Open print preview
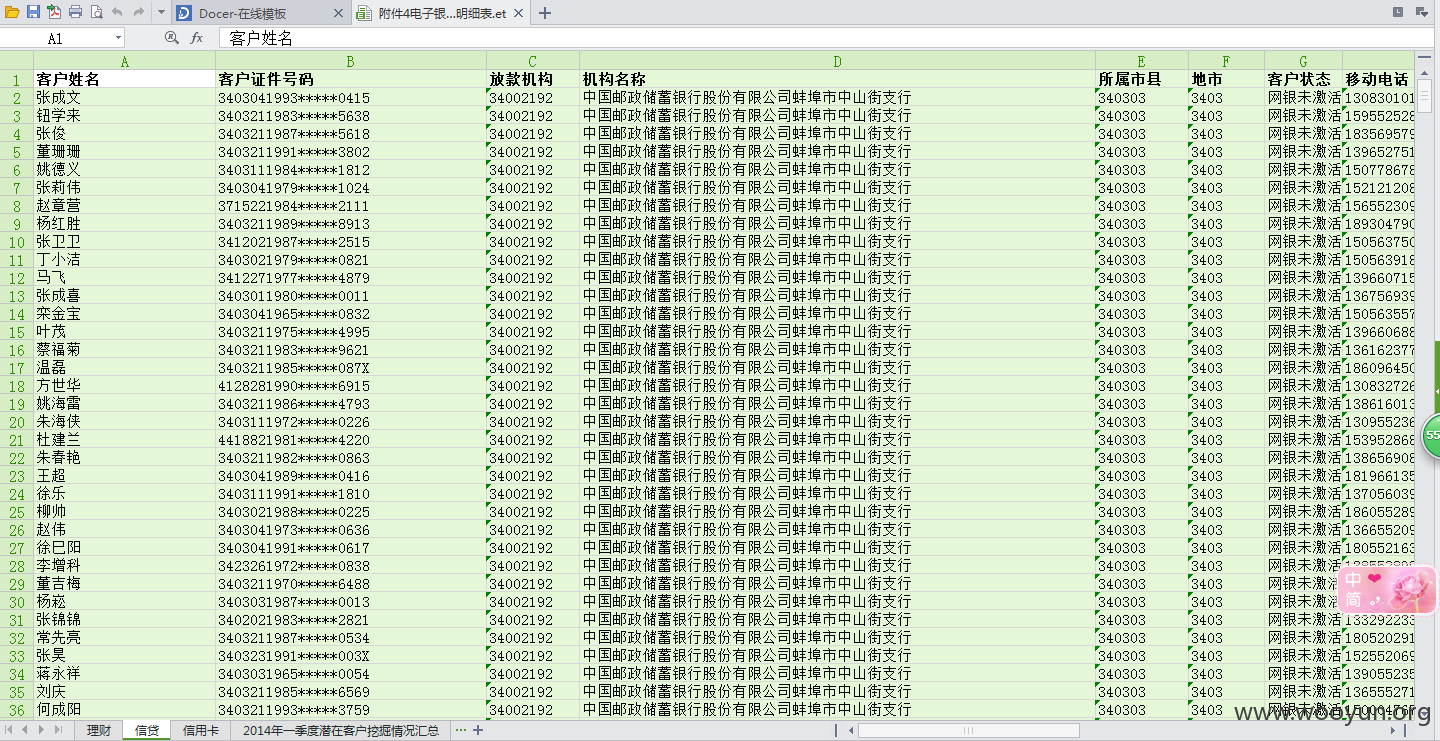 (96, 12)
